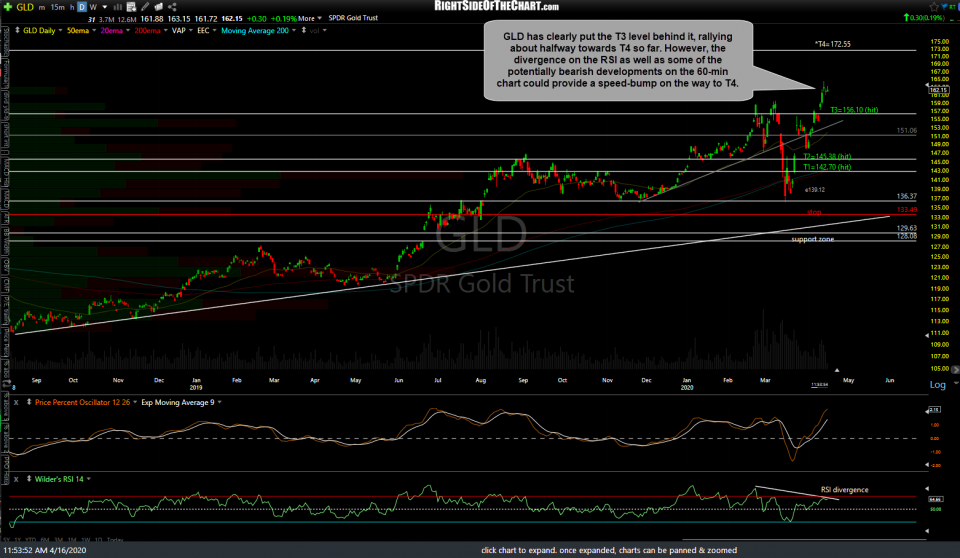Toggle Log scale on price axis
Viewport: 960px width, 558px height.
point(937,385)
